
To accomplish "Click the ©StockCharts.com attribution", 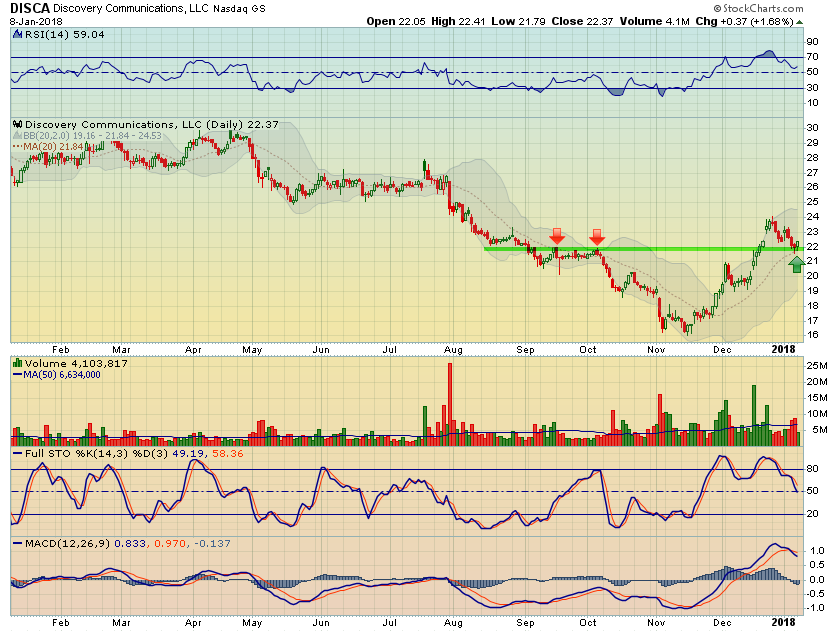I will click(759, 8).
